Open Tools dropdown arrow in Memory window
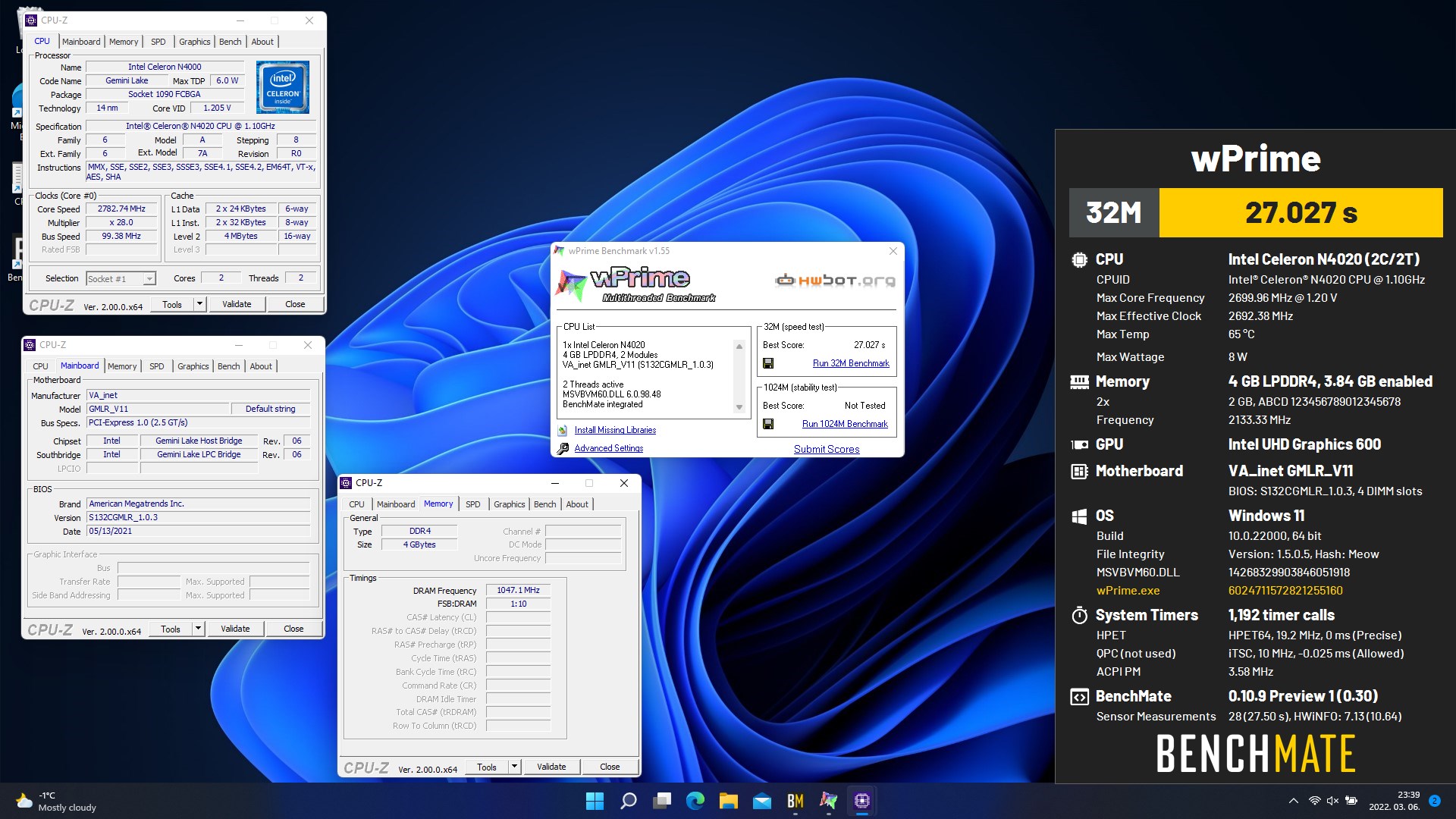This screenshot has height=819, width=1456. [514, 767]
